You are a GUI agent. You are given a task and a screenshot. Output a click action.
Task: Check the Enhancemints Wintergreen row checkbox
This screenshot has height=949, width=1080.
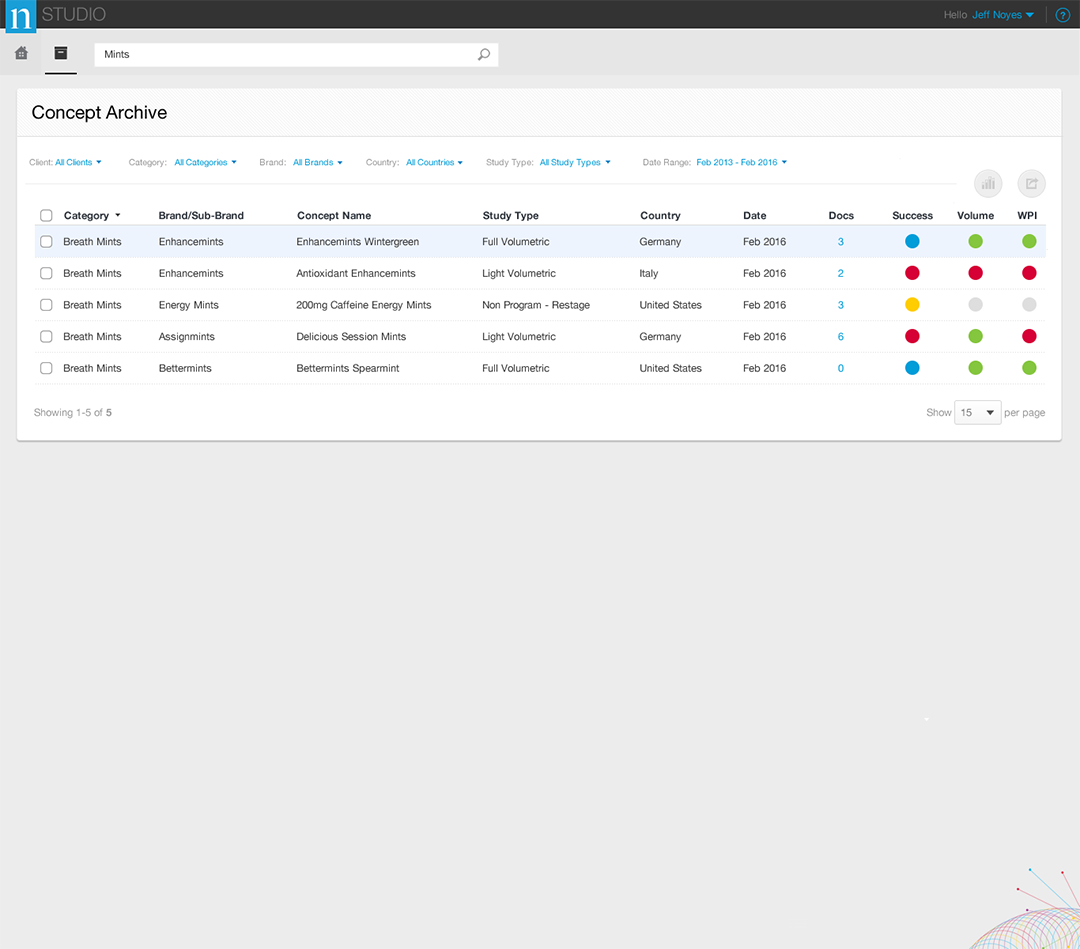pyautogui.click(x=46, y=242)
